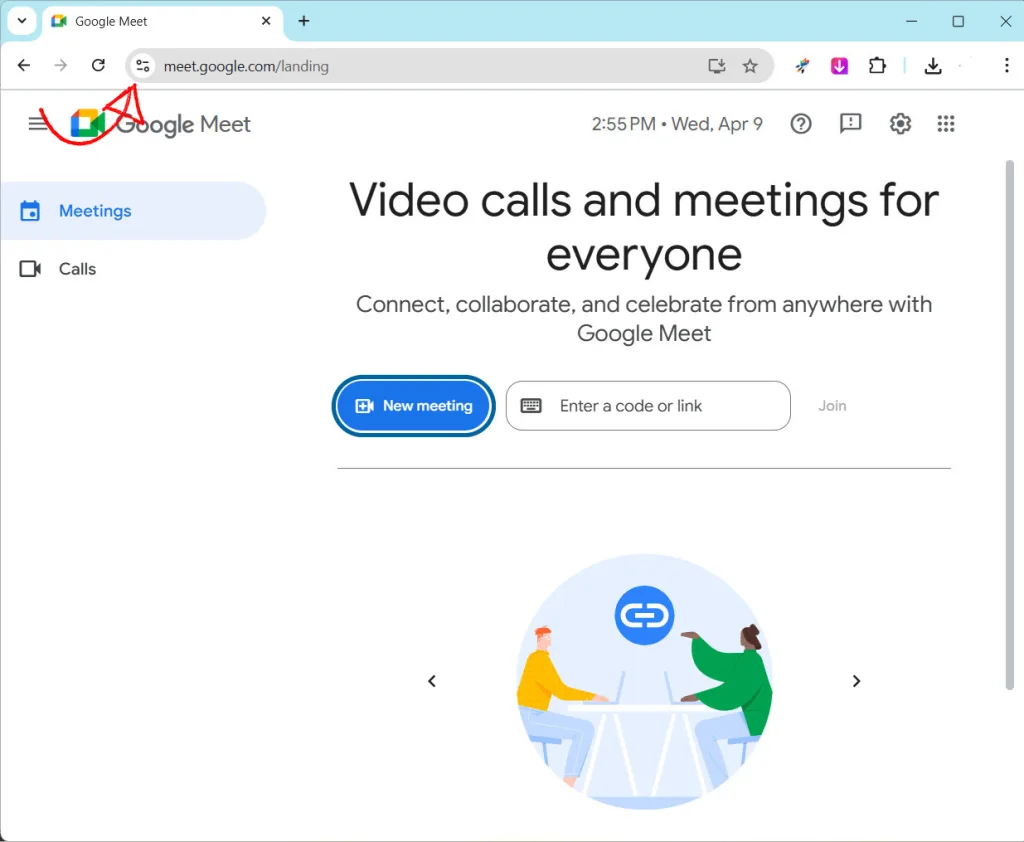Screen dimensions: 1024x842
Task: Focus the Enter a code or link field
Action: pyautogui.click(x=648, y=406)
